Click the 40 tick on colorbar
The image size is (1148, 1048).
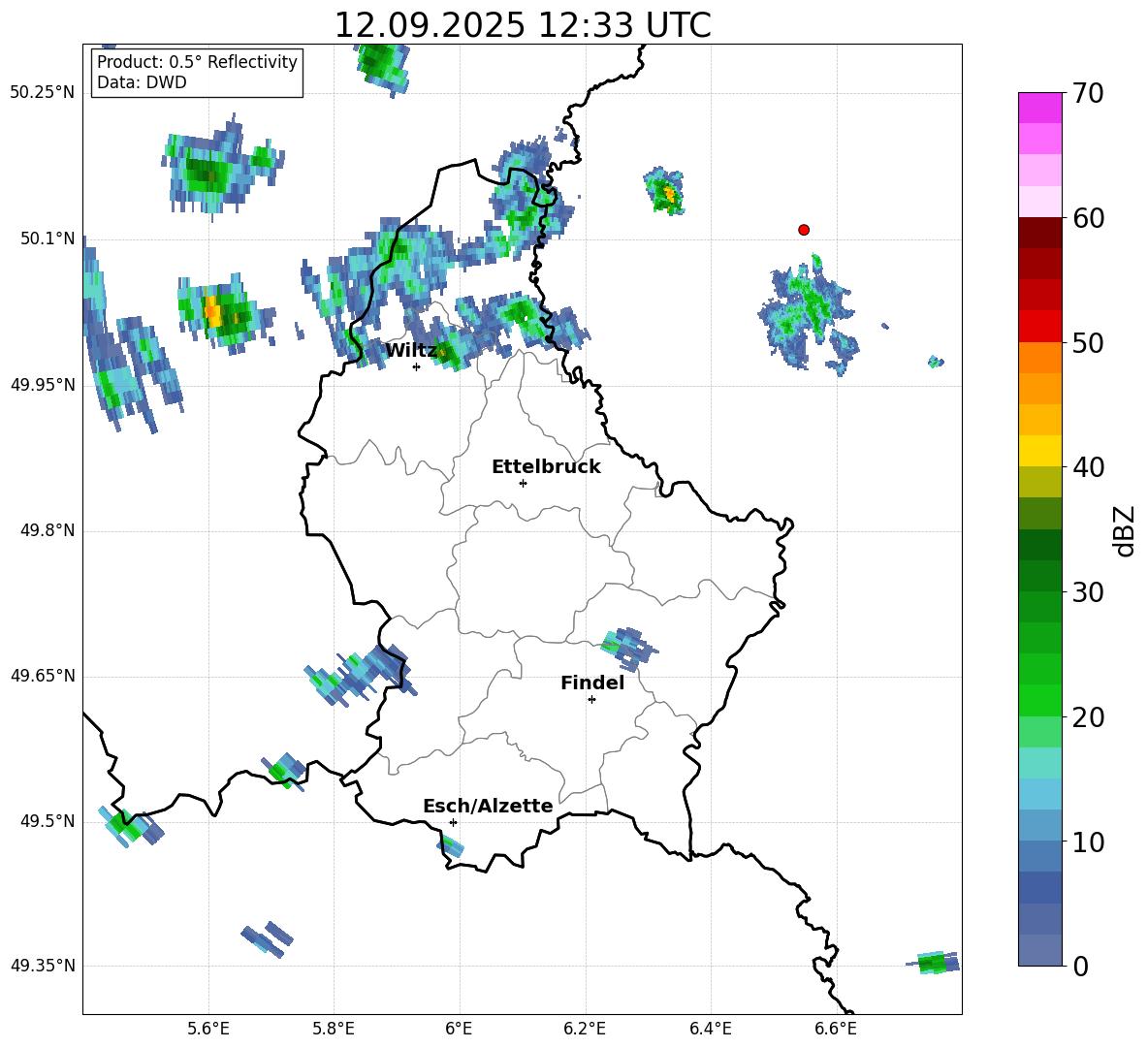point(1088,467)
